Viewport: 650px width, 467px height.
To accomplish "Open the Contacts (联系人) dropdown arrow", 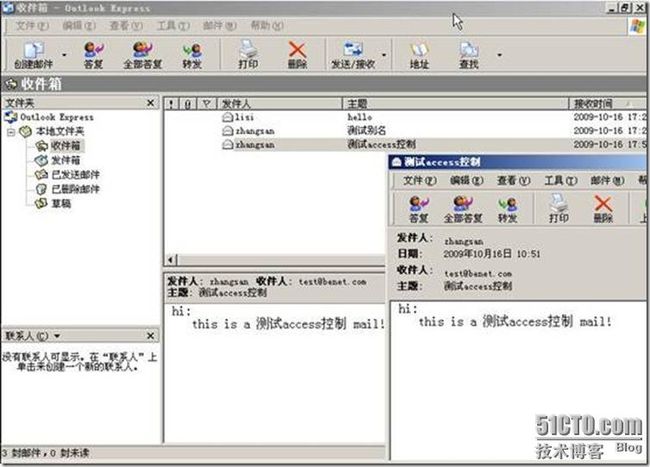I will coord(57,336).
